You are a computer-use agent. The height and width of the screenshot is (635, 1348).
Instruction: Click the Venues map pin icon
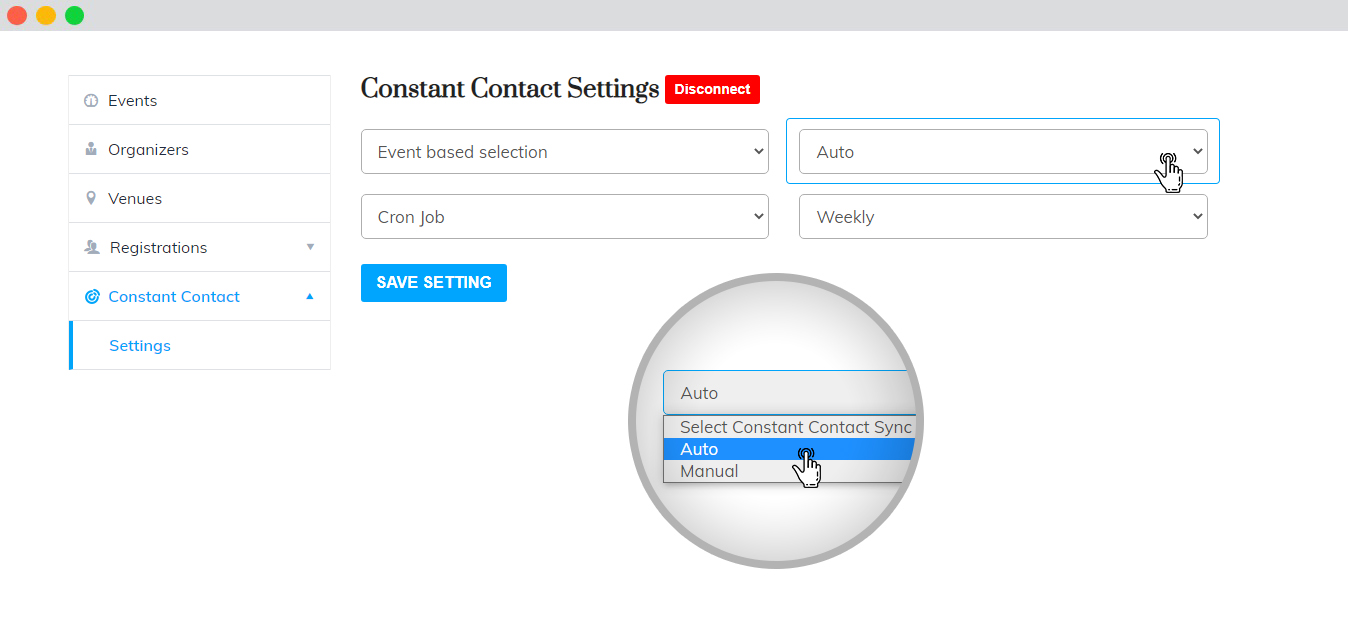coord(91,199)
